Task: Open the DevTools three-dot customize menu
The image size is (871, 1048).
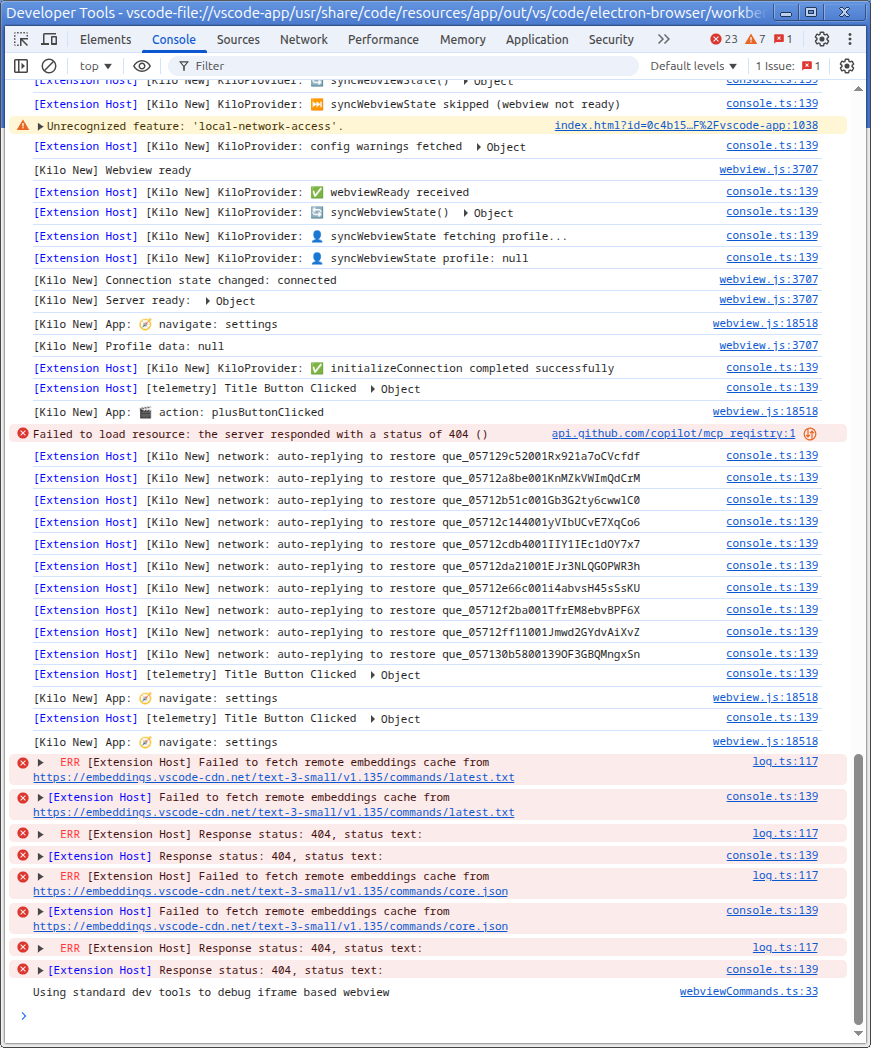Action: tap(850, 39)
